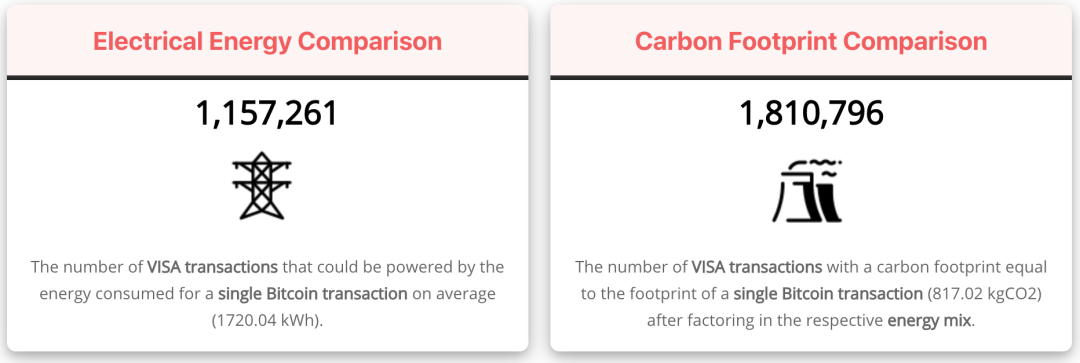
Task: Click the dark divider under Electrical Energy header
Action: [x=267, y=78]
